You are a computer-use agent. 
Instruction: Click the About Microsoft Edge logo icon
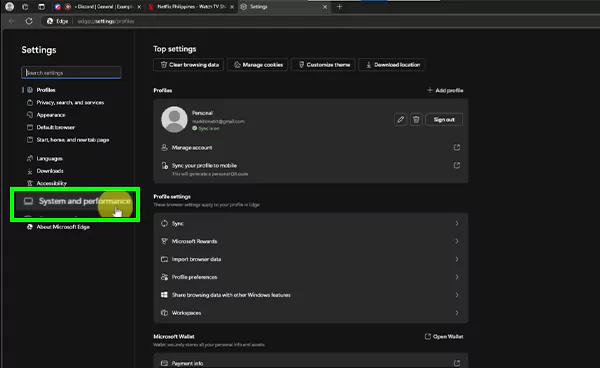point(30,227)
